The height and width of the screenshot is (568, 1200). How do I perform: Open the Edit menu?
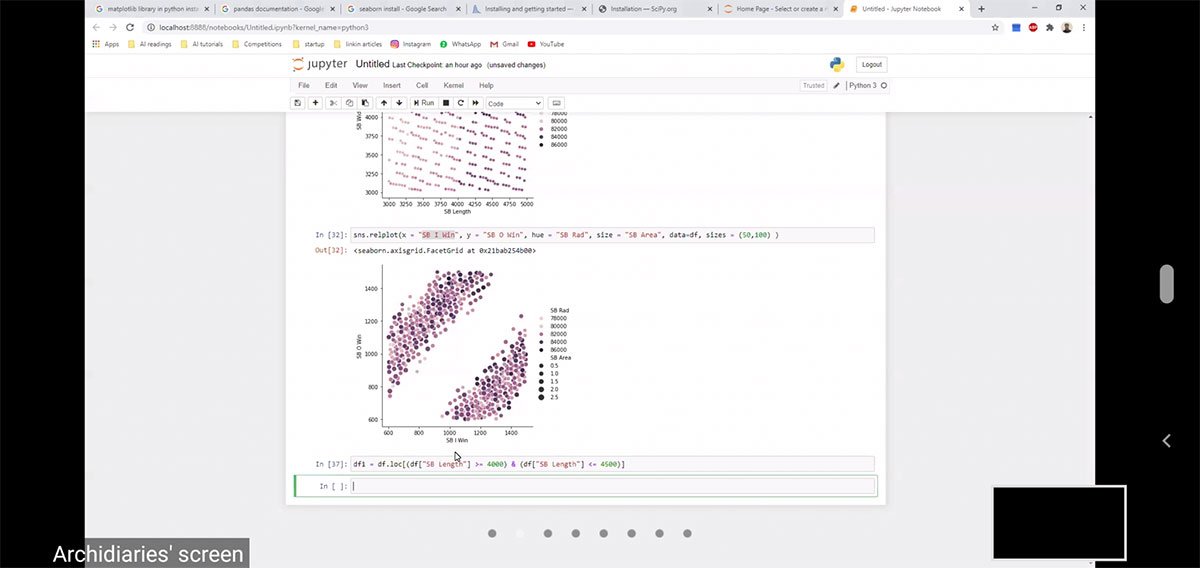click(331, 86)
